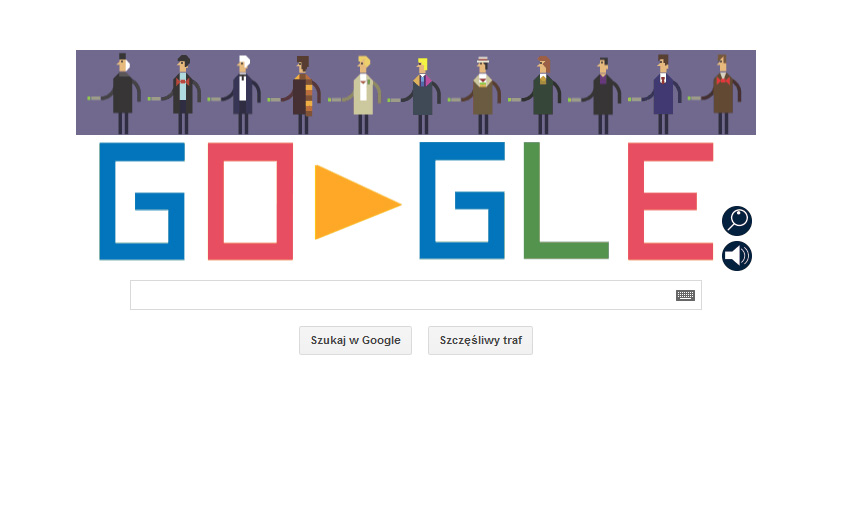Click the red letter O in the logo
Viewport: 850px width, 510px height.
click(x=250, y=201)
